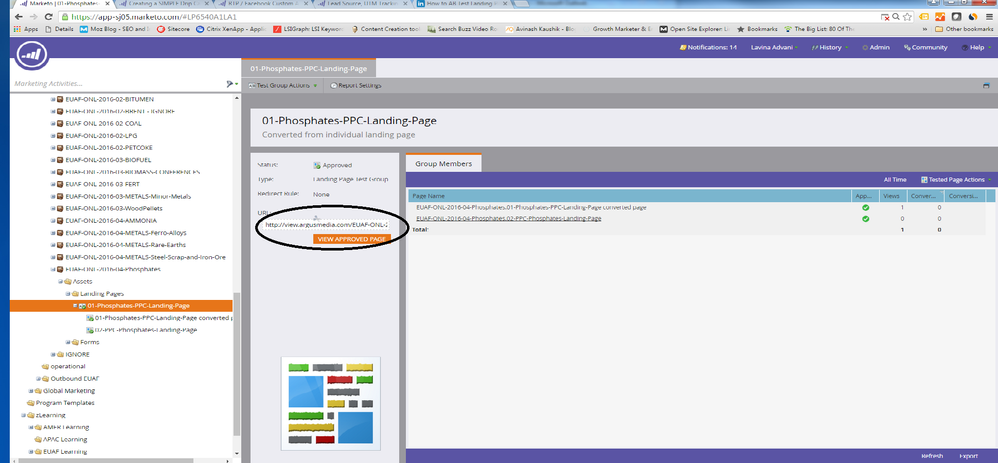Click the View Approved Page button
Screen dimensions: 998x463
350,240
